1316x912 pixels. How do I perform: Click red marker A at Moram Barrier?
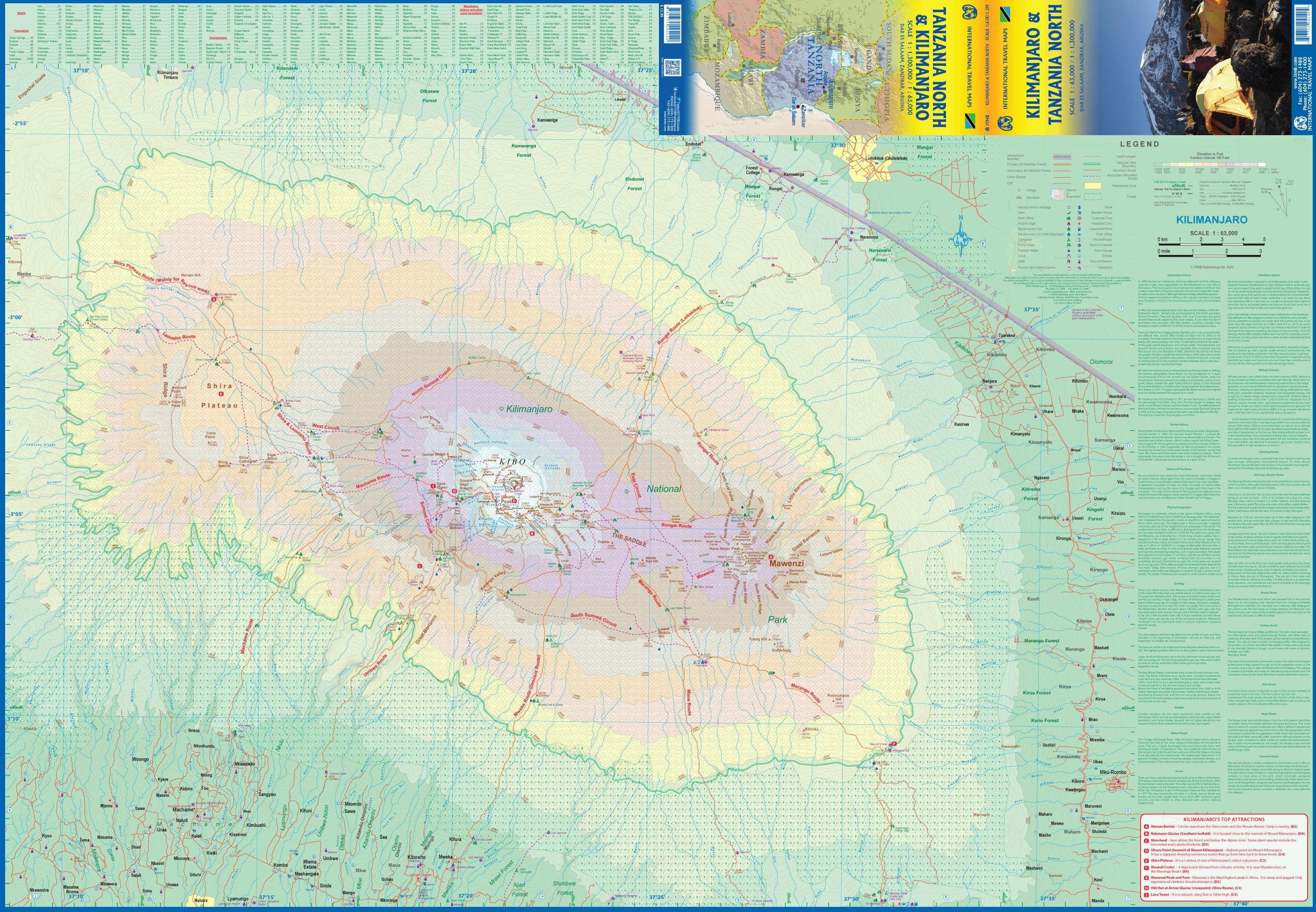pyautogui.click(x=214, y=299)
